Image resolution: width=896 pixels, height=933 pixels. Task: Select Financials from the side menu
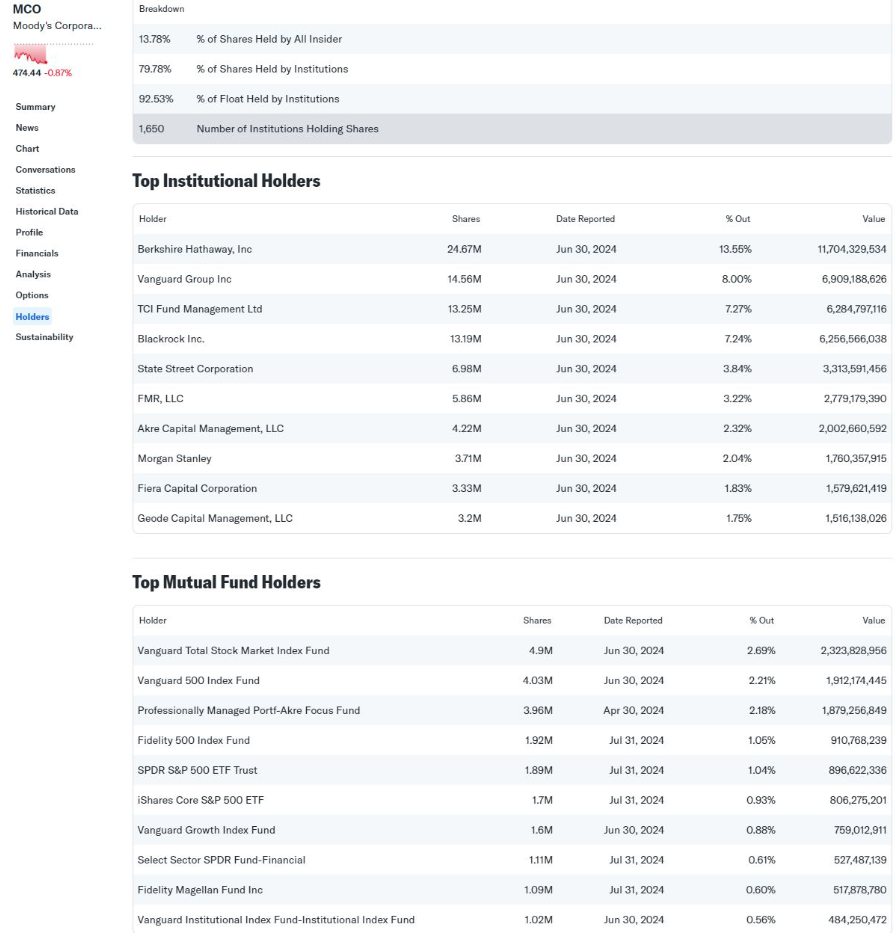pyautogui.click(x=37, y=254)
